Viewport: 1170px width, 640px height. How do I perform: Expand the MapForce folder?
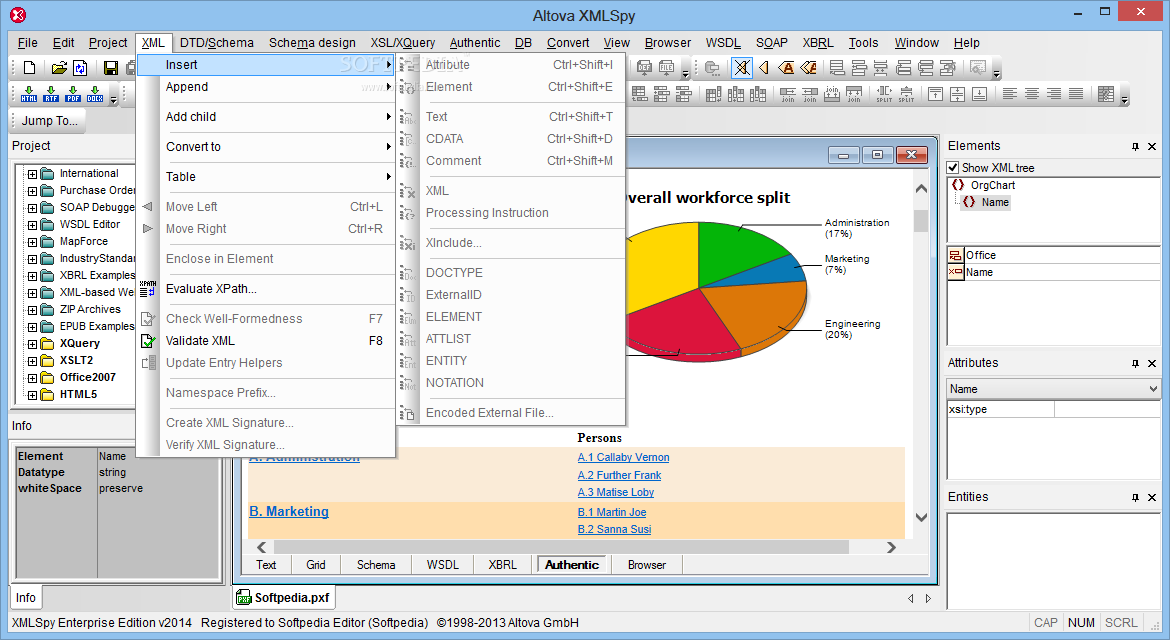click(32, 242)
